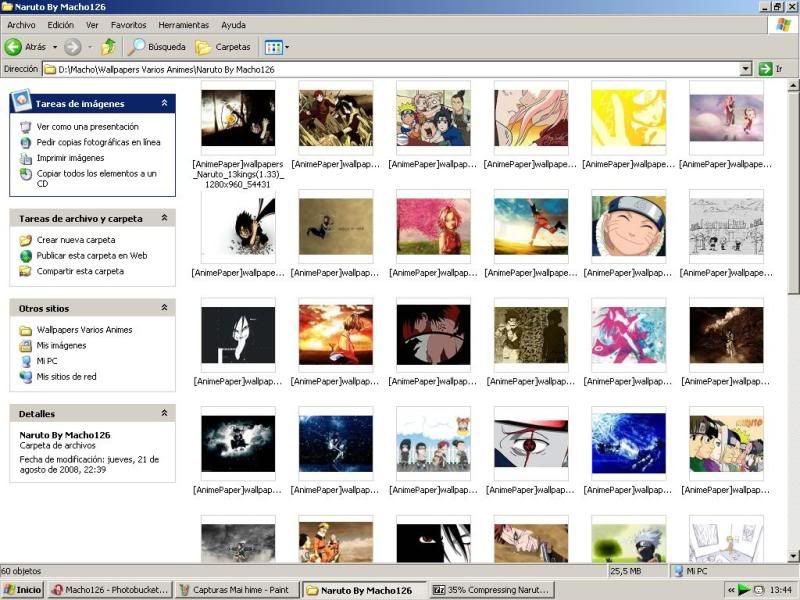The height and width of the screenshot is (600, 800).
Task: Switch to '35% Compressing Narut...' taskbar button
Action: (x=491, y=590)
